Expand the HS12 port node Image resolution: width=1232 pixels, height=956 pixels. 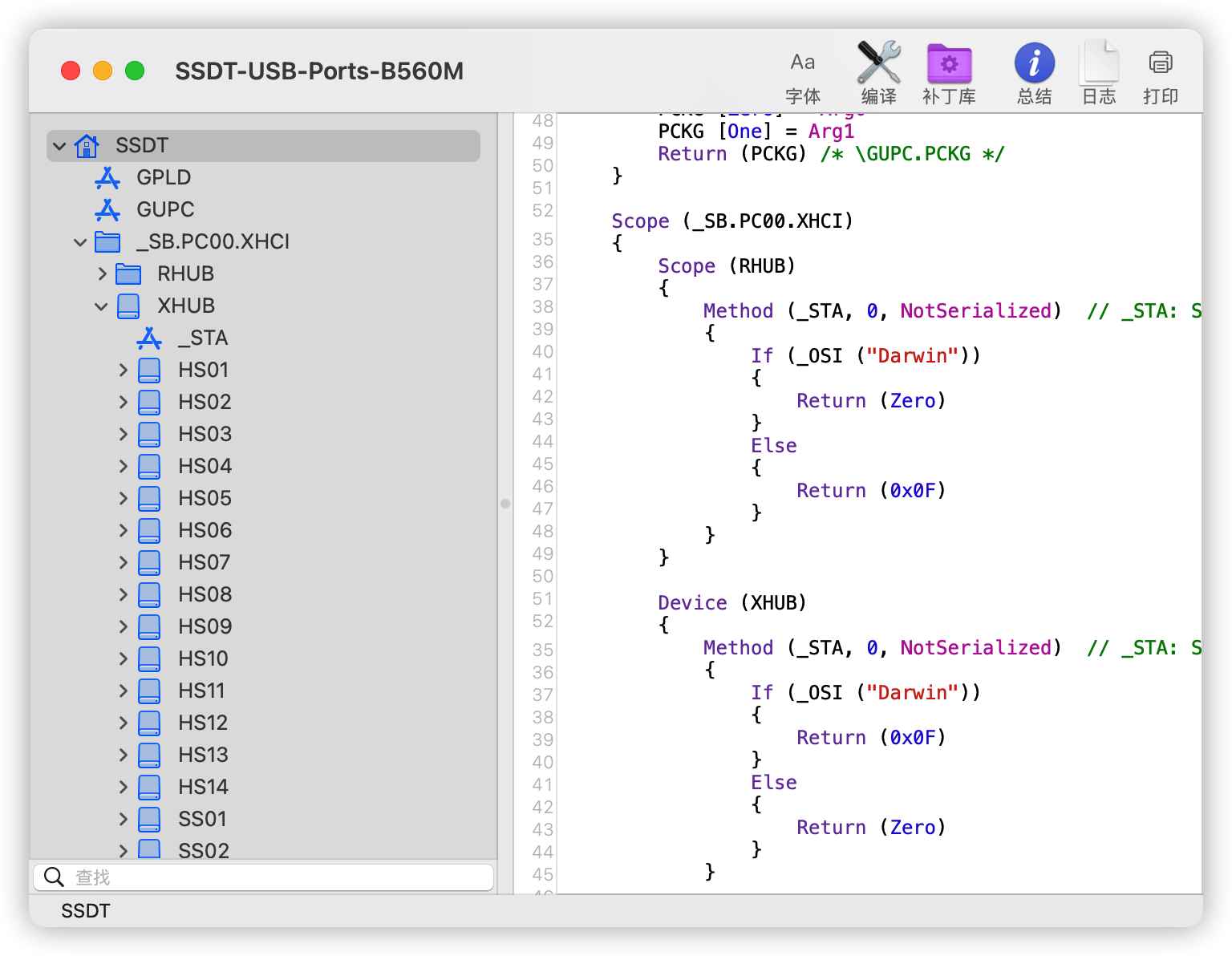(x=123, y=723)
